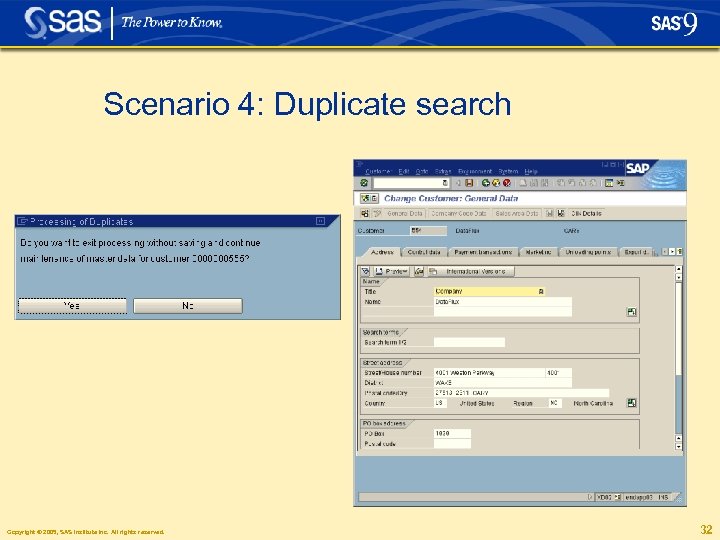
Task: Open the Edit menu
Action: (404, 171)
